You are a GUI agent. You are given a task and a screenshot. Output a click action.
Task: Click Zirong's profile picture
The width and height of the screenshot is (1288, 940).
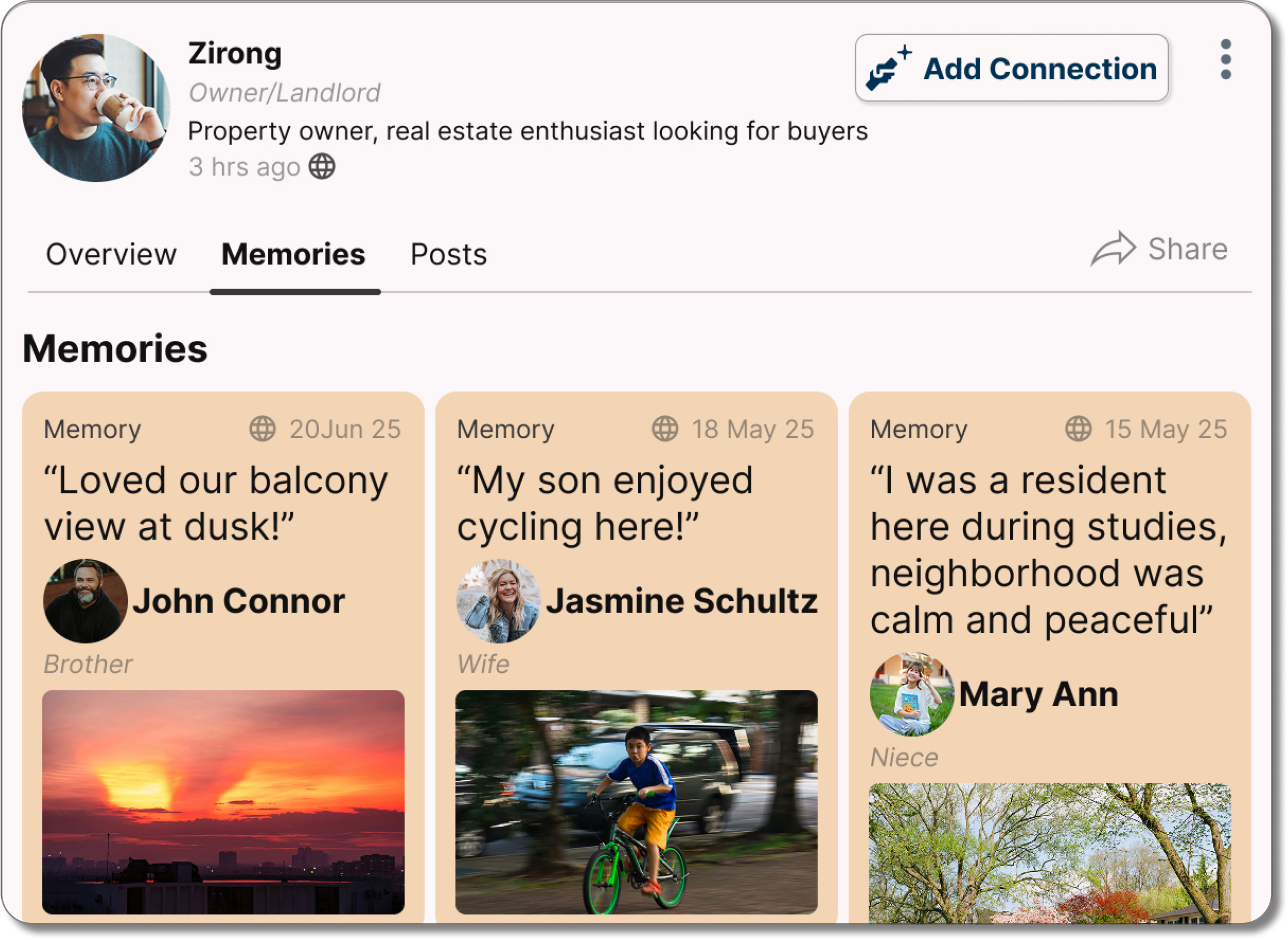(96, 108)
